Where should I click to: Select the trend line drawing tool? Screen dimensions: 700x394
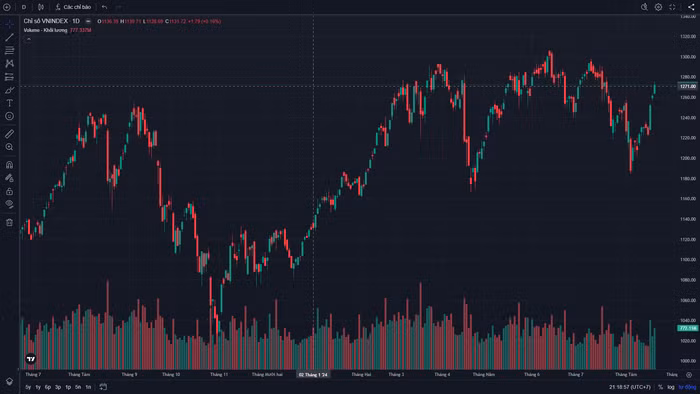pos(9,37)
